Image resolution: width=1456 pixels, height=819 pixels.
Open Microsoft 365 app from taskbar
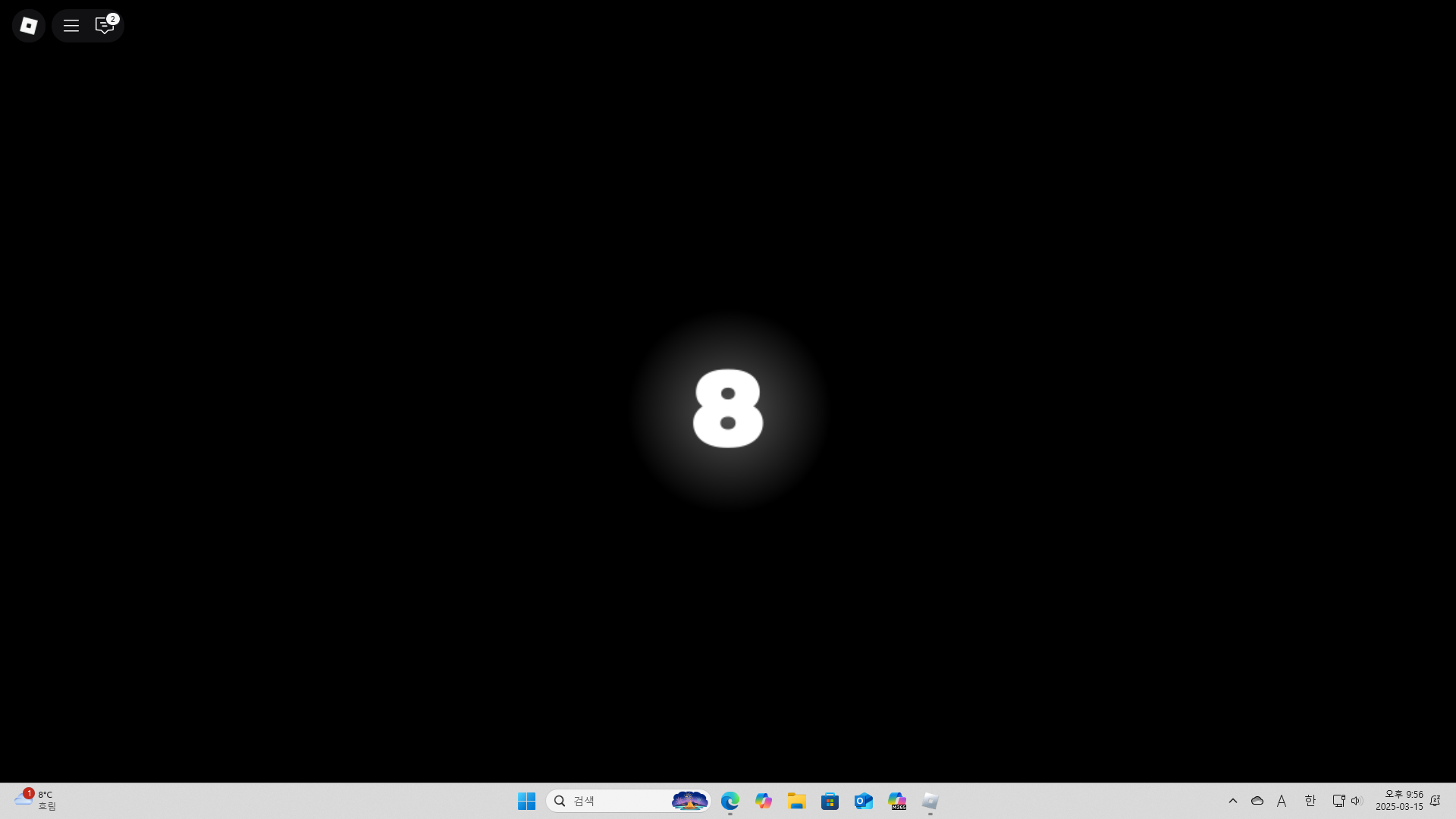pos(897,801)
